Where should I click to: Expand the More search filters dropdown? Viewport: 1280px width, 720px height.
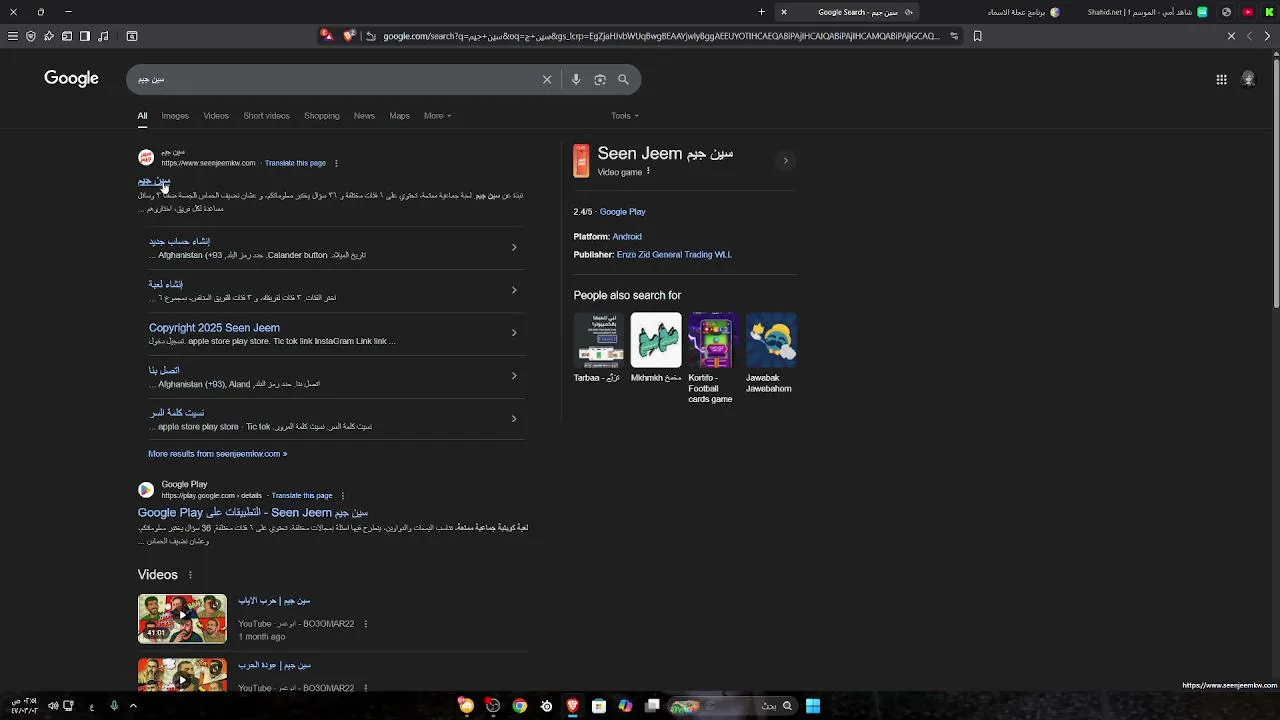[x=437, y=116]
